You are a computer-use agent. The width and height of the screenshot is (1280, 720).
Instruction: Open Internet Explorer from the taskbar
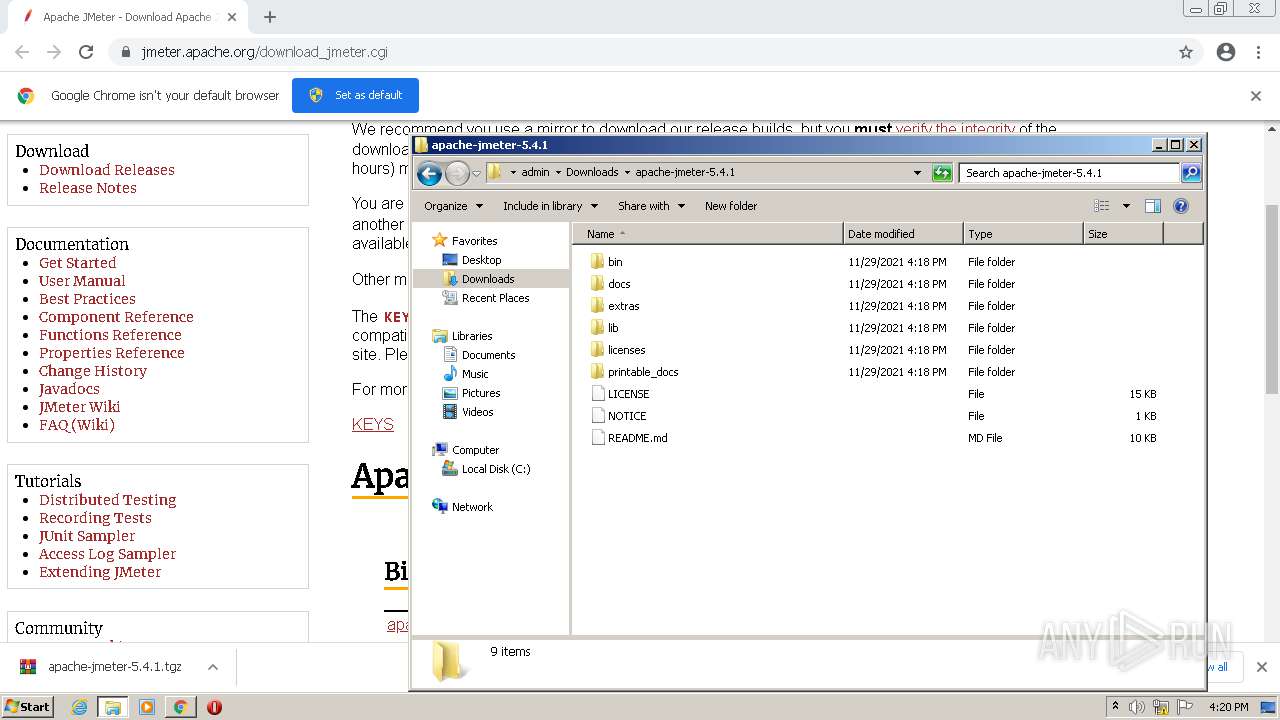(80, 707)
